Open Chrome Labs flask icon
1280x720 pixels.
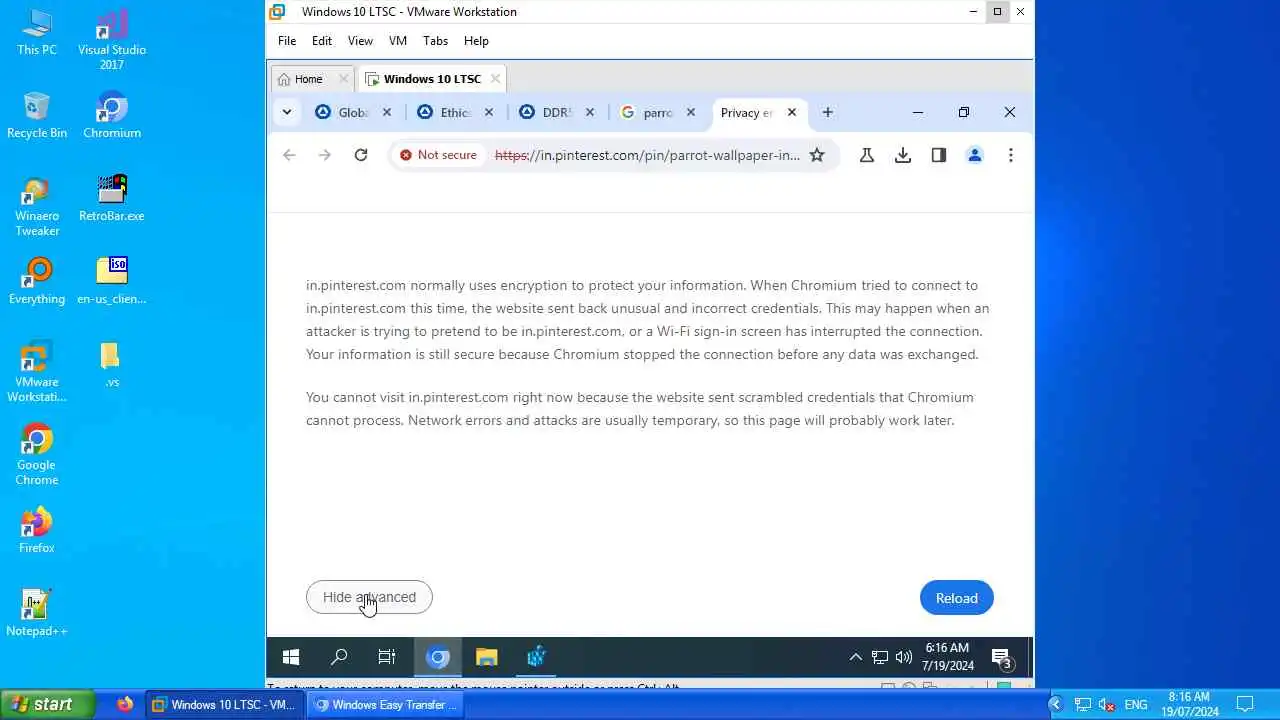pos(867,155)
